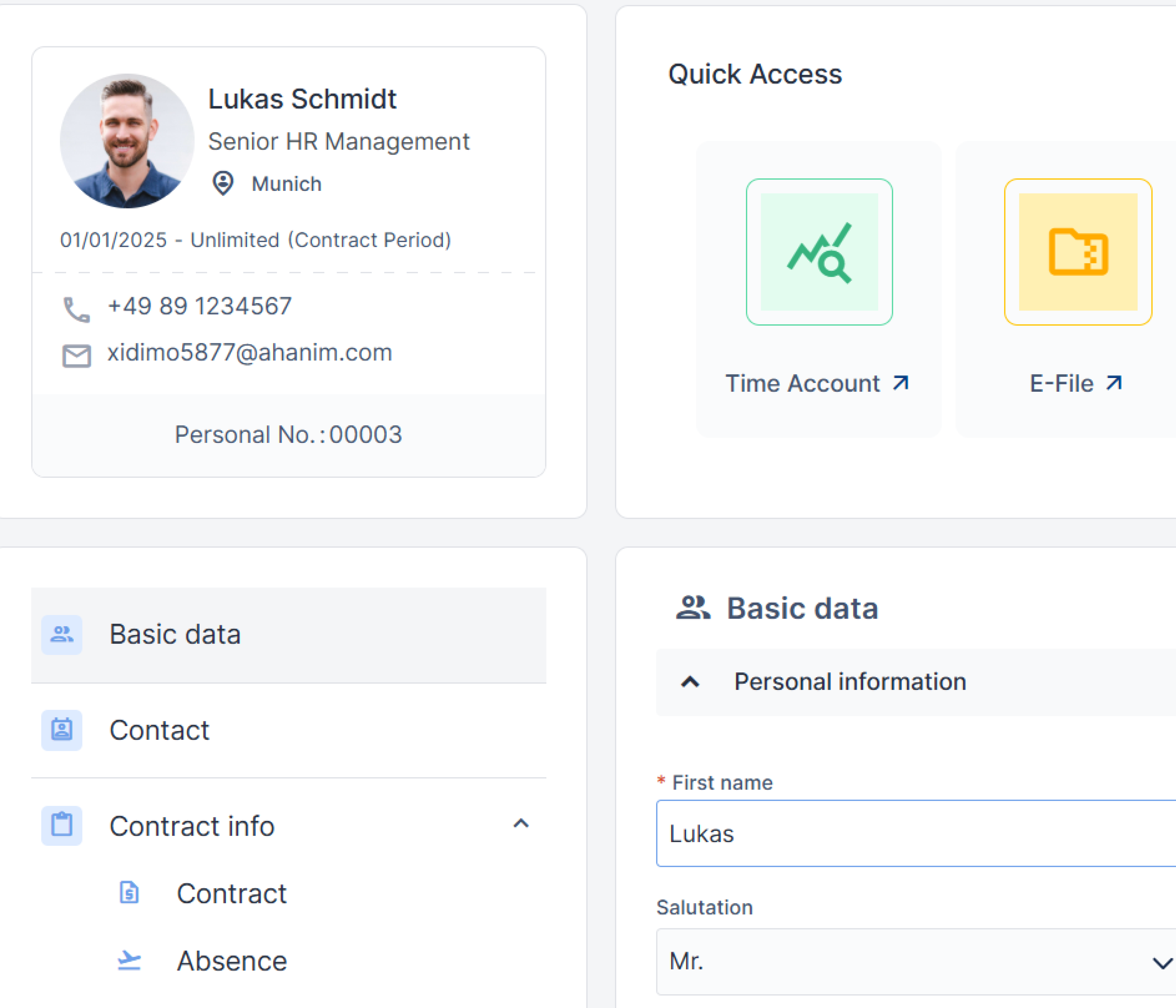The height and width of the screenshot is (1008, 1176).
Task: Click the email envelope icon
Action: (76, 355)
